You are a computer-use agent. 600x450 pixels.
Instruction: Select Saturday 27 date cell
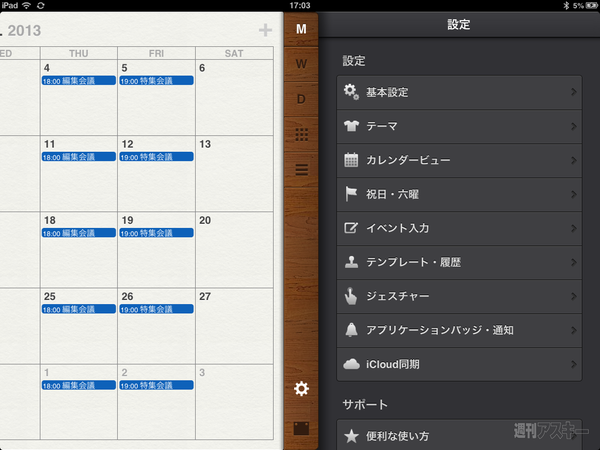pos(234,326)
